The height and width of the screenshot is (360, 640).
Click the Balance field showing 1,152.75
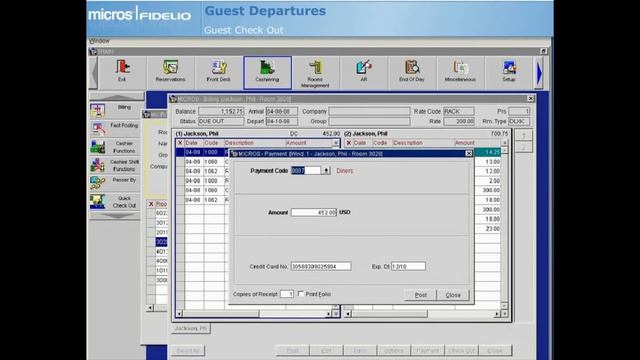[221, 111]
